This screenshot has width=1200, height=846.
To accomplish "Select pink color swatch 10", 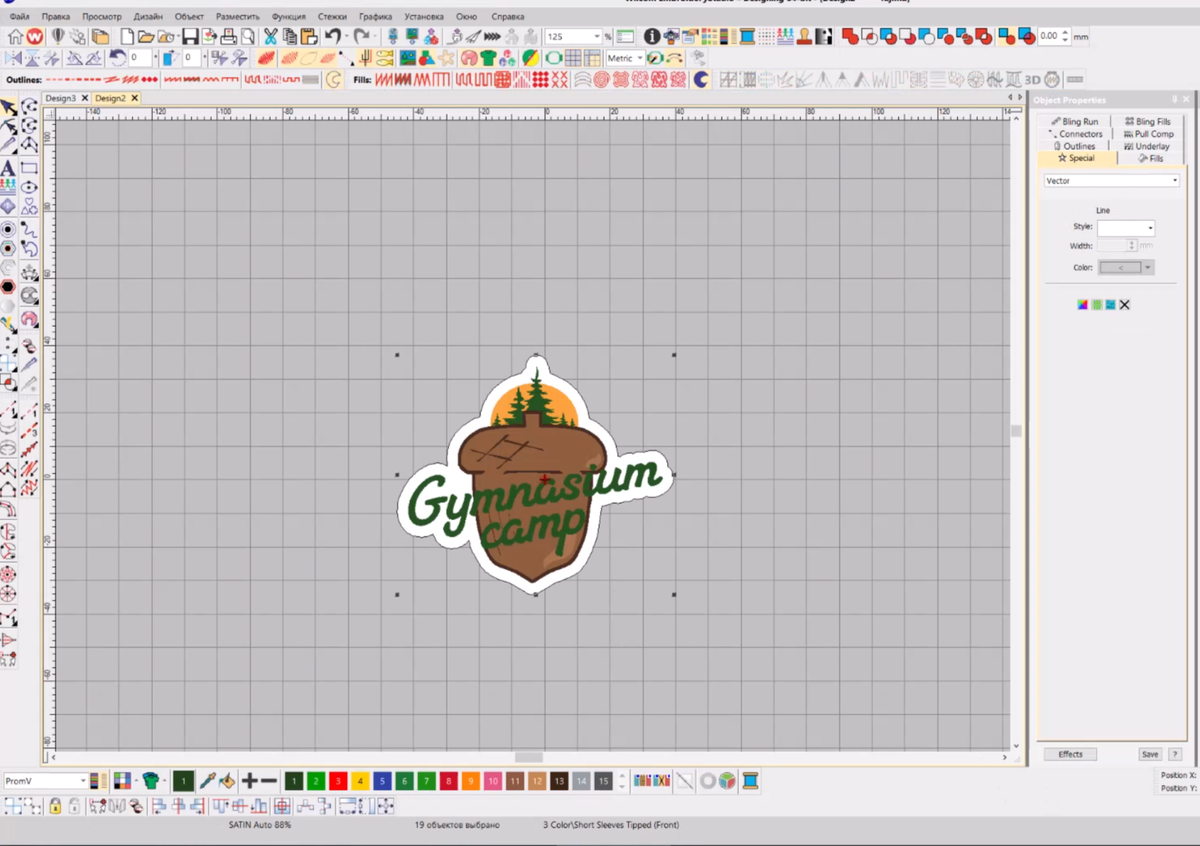I will [493, 781].
